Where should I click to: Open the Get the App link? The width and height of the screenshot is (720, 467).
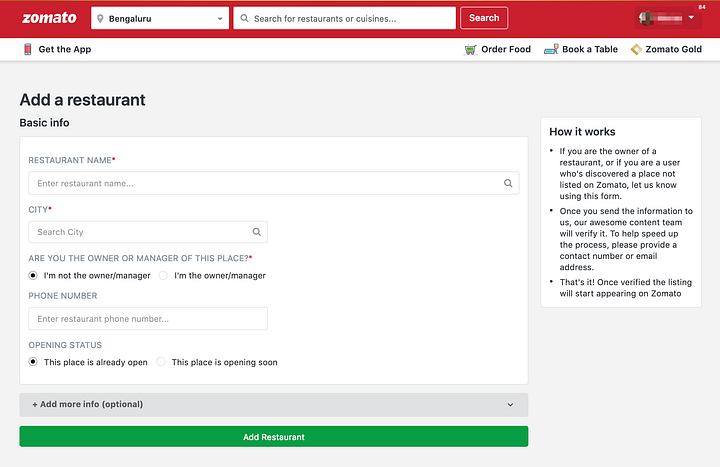(x=65, y=49)
